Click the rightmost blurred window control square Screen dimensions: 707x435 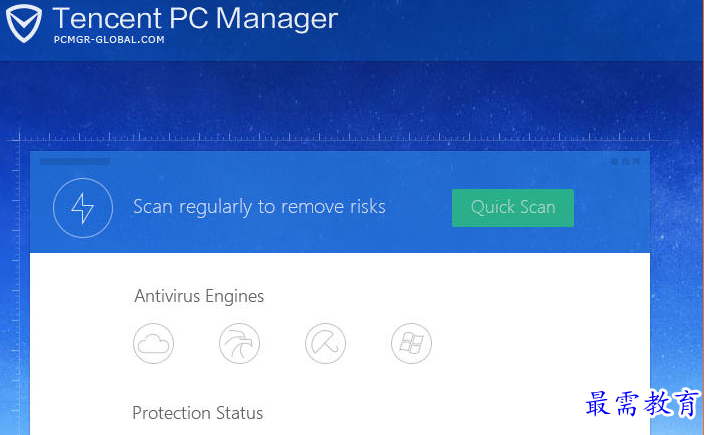click(637, 161)
